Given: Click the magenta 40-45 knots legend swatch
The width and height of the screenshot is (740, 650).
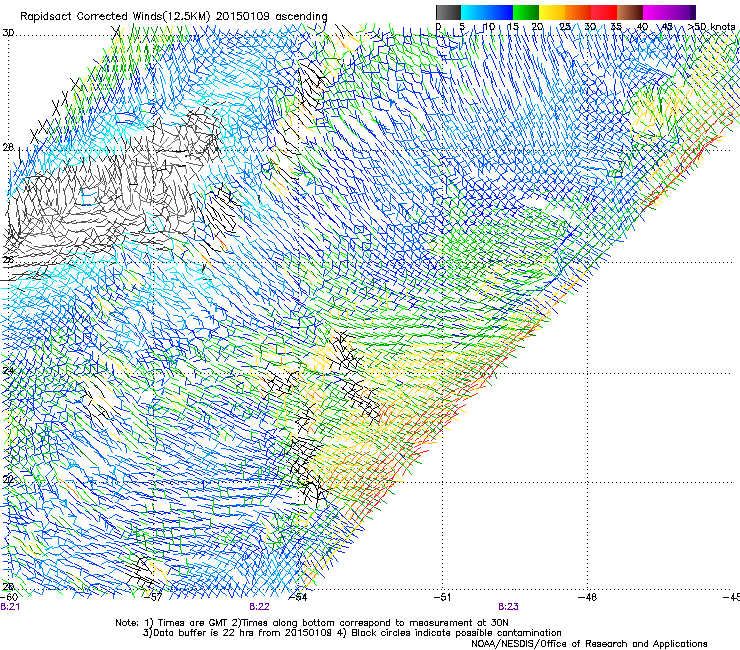Looking at the screenshot, I should pyautogui.click(x=656, y=12).
